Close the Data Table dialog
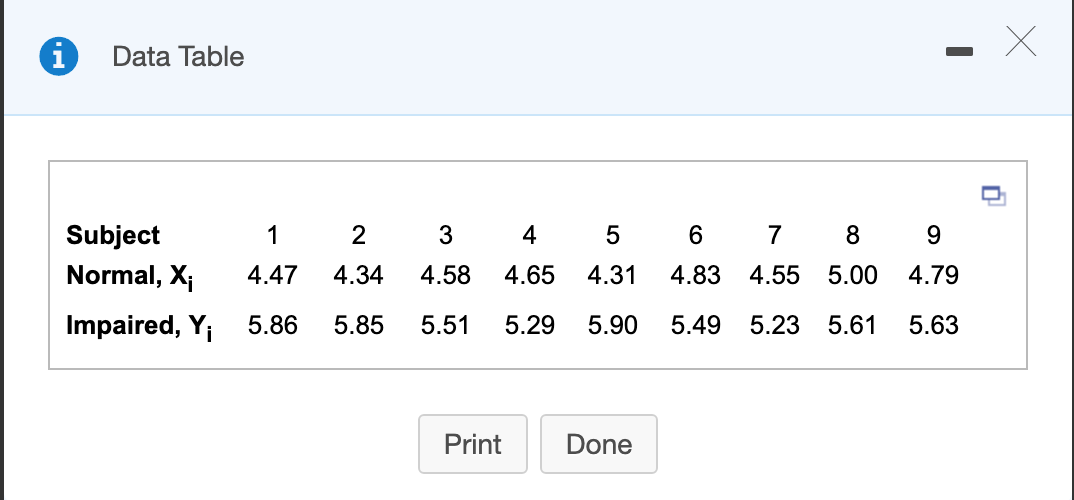 [1021, 42]
